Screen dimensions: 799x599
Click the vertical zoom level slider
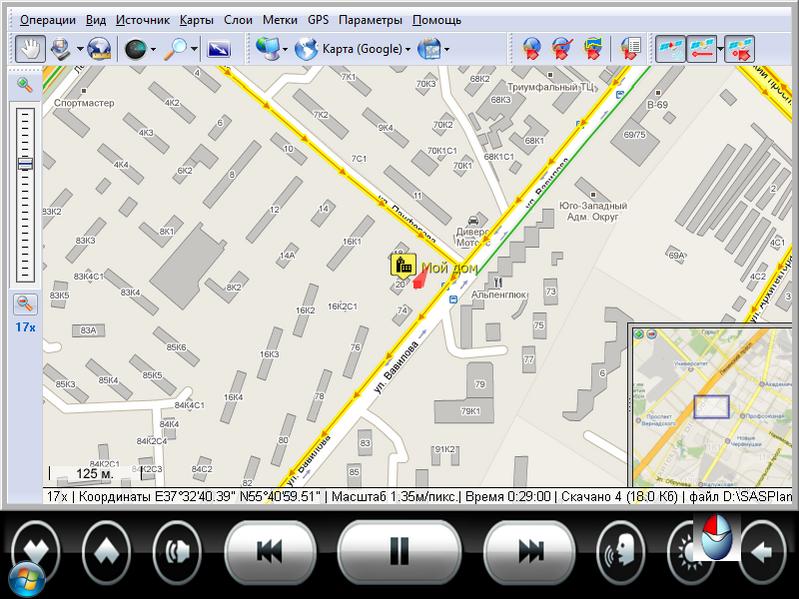(25, 190)
